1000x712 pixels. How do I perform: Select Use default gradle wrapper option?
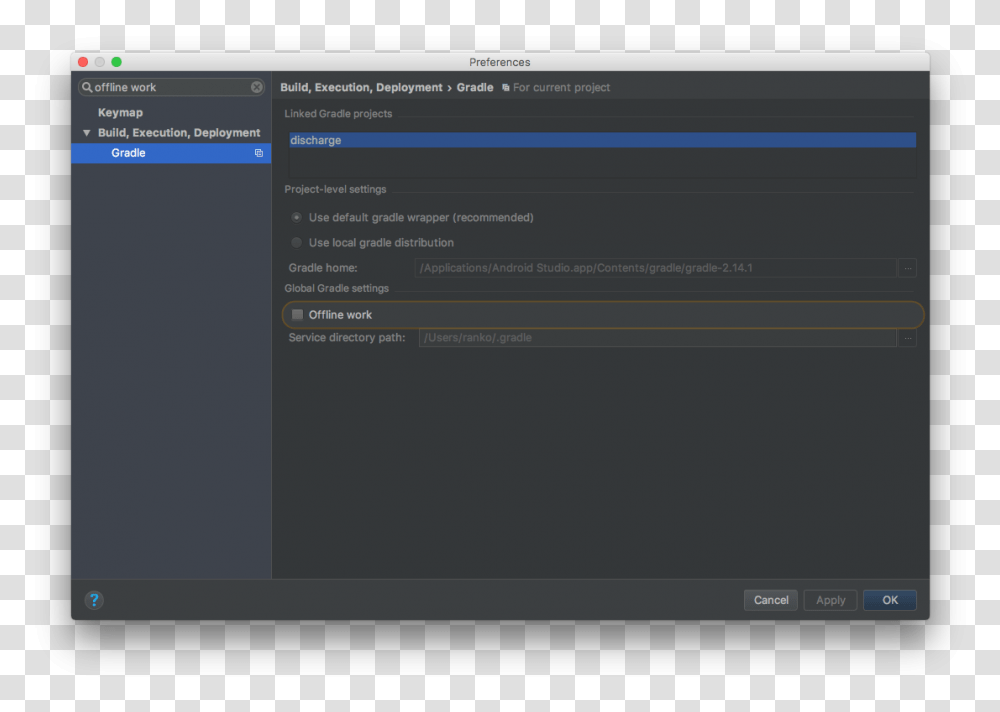[x=296, y=217]
